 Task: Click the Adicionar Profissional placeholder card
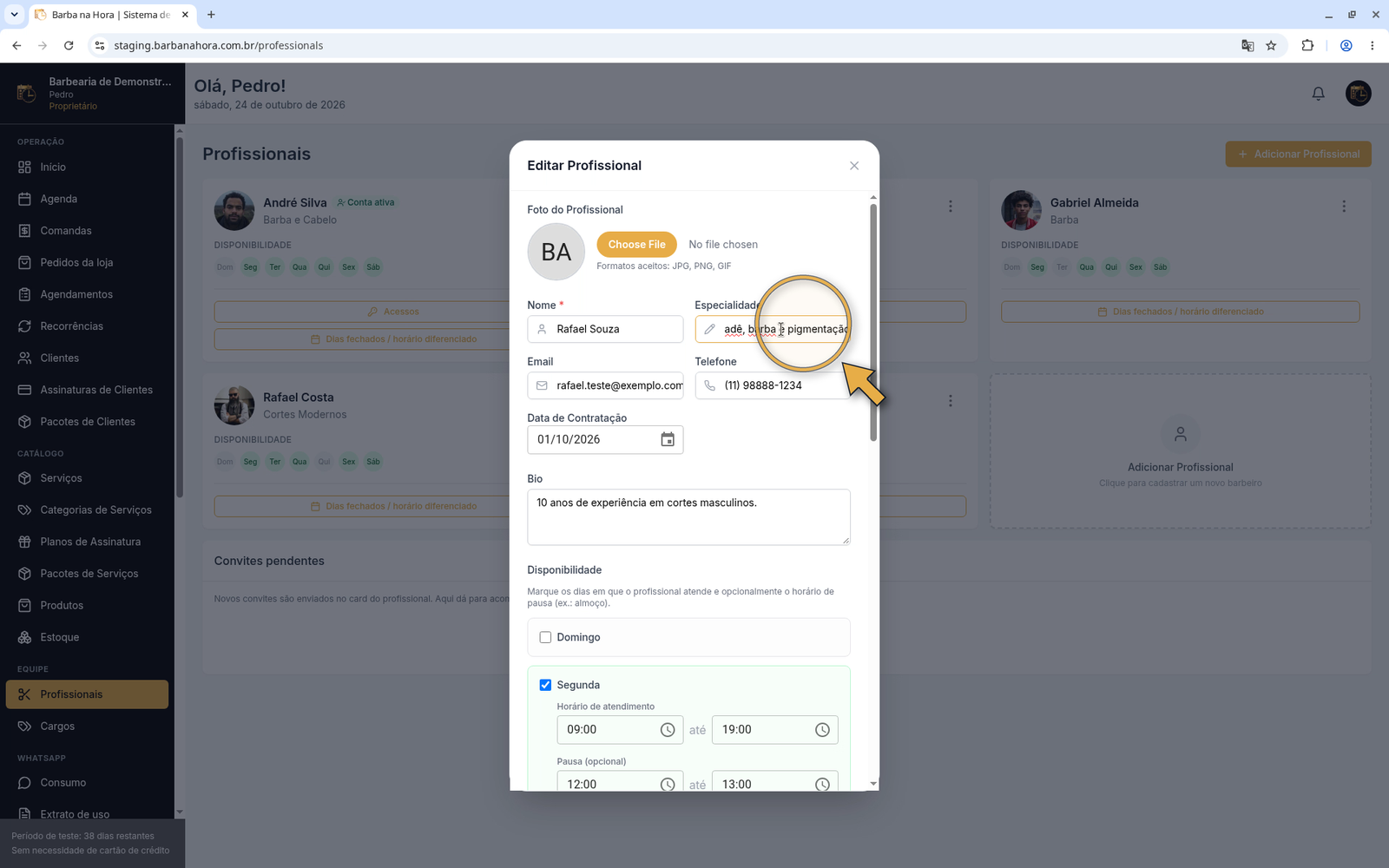[x=1181, y=451]
